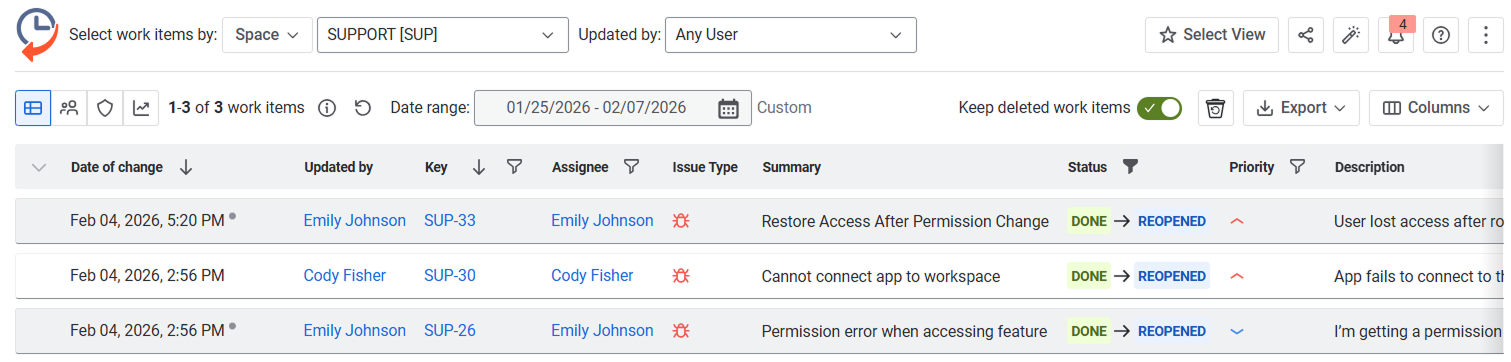Click 'Permission error when accessing feature' summary
The height and width of the screenshot is (362, 1511).
pyautogui.click(x=904, y=331)
